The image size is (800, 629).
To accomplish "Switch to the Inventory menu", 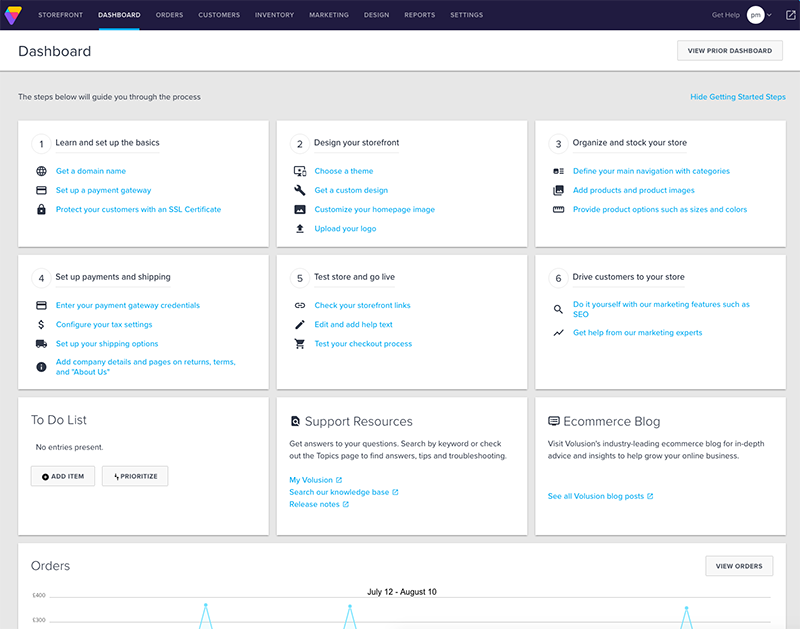I will (x=274, y=15).
